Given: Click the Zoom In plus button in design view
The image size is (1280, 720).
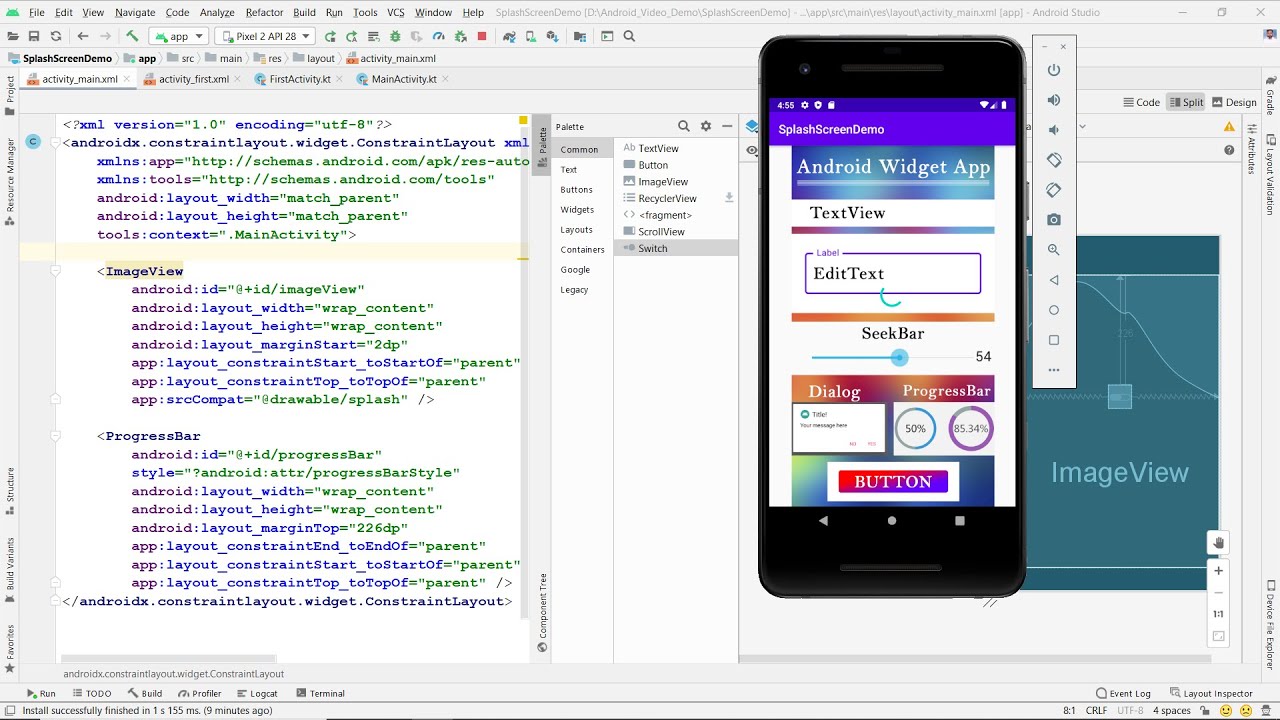Looking at the screenshot, I should point(1218,571).
